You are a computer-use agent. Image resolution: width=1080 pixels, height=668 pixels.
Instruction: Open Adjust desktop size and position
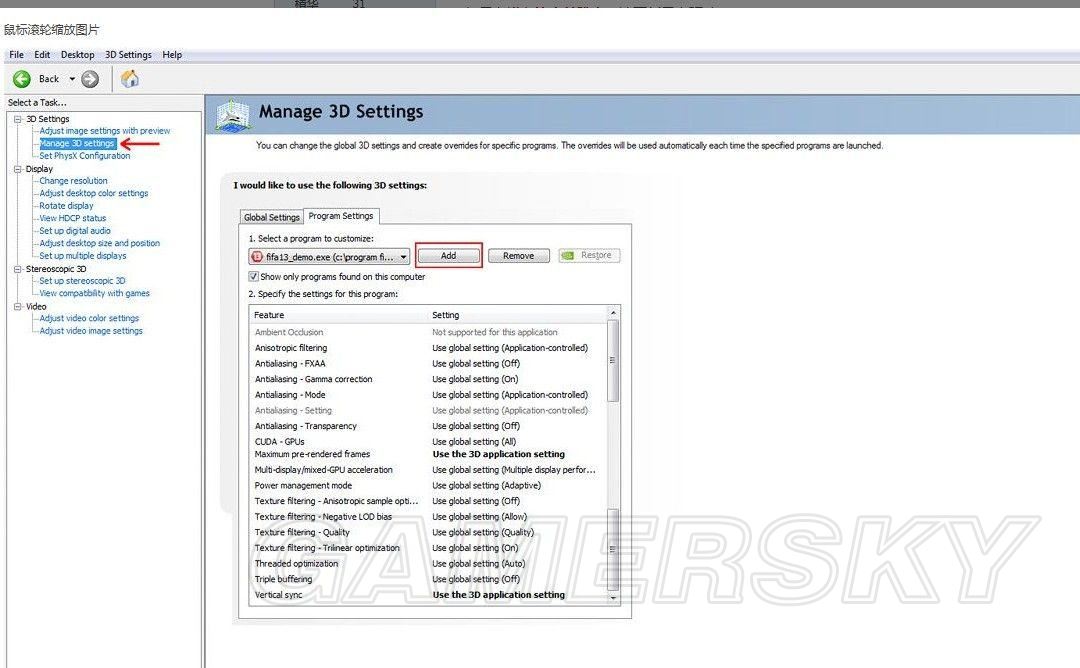tap(99, 243)
